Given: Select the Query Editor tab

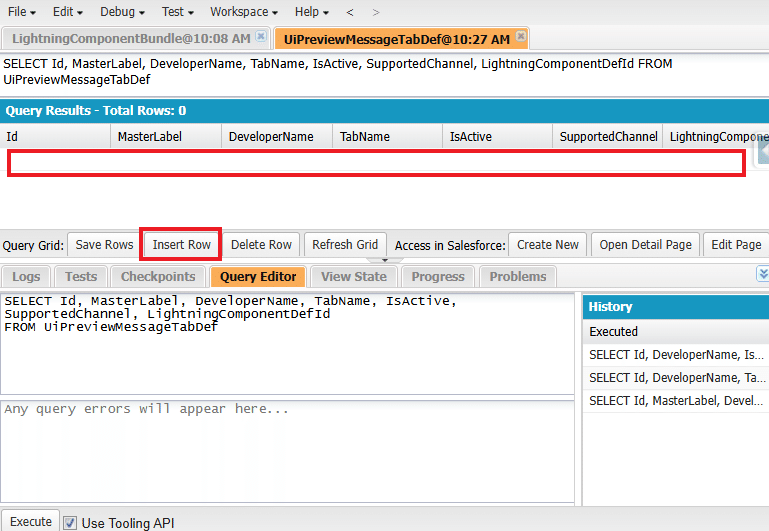Looking at the screenshot, I should pyautogui.click(x=258, y=277).
